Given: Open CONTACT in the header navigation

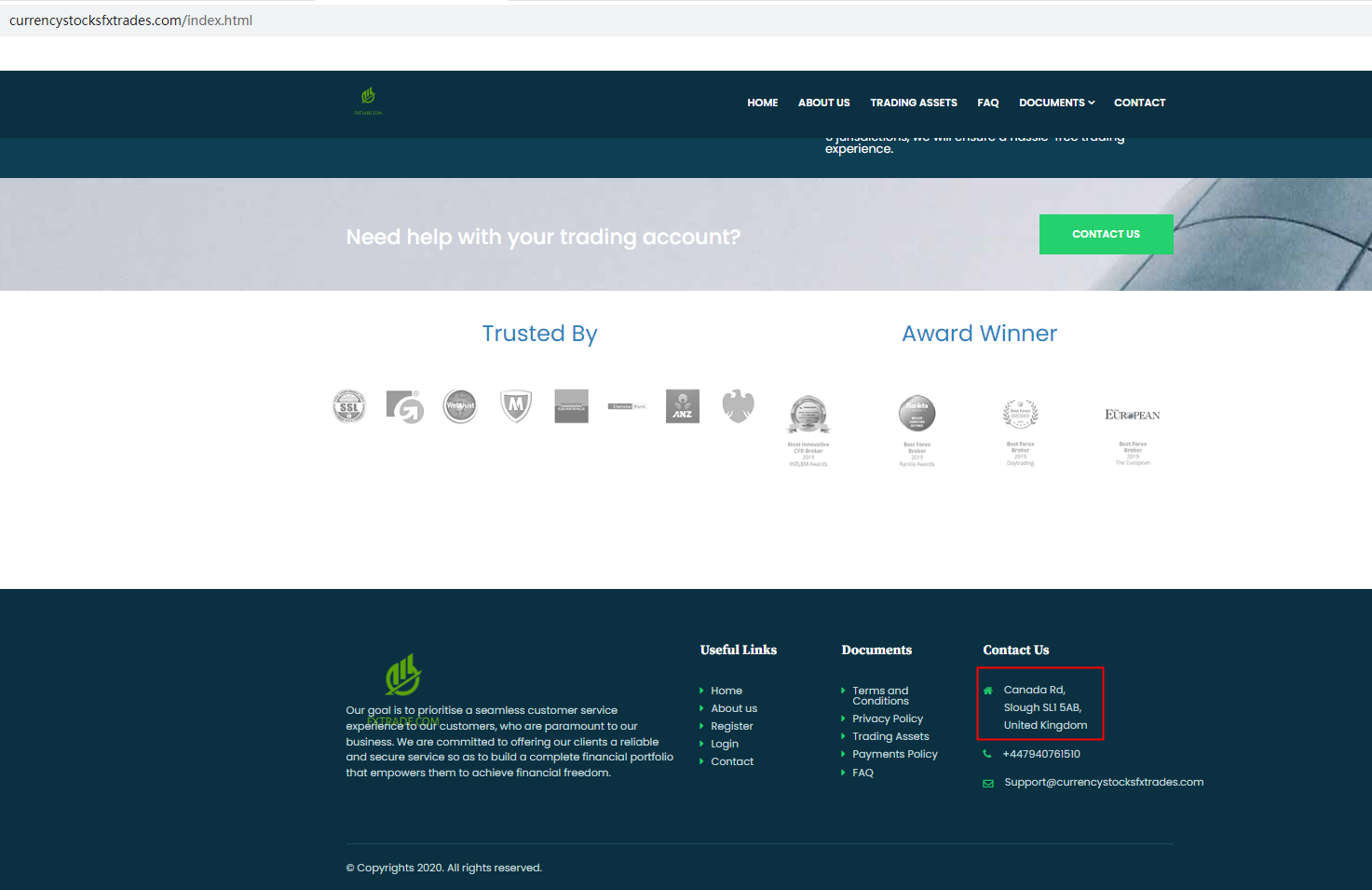Looking at the screenshot, I should pos(1140,103).
